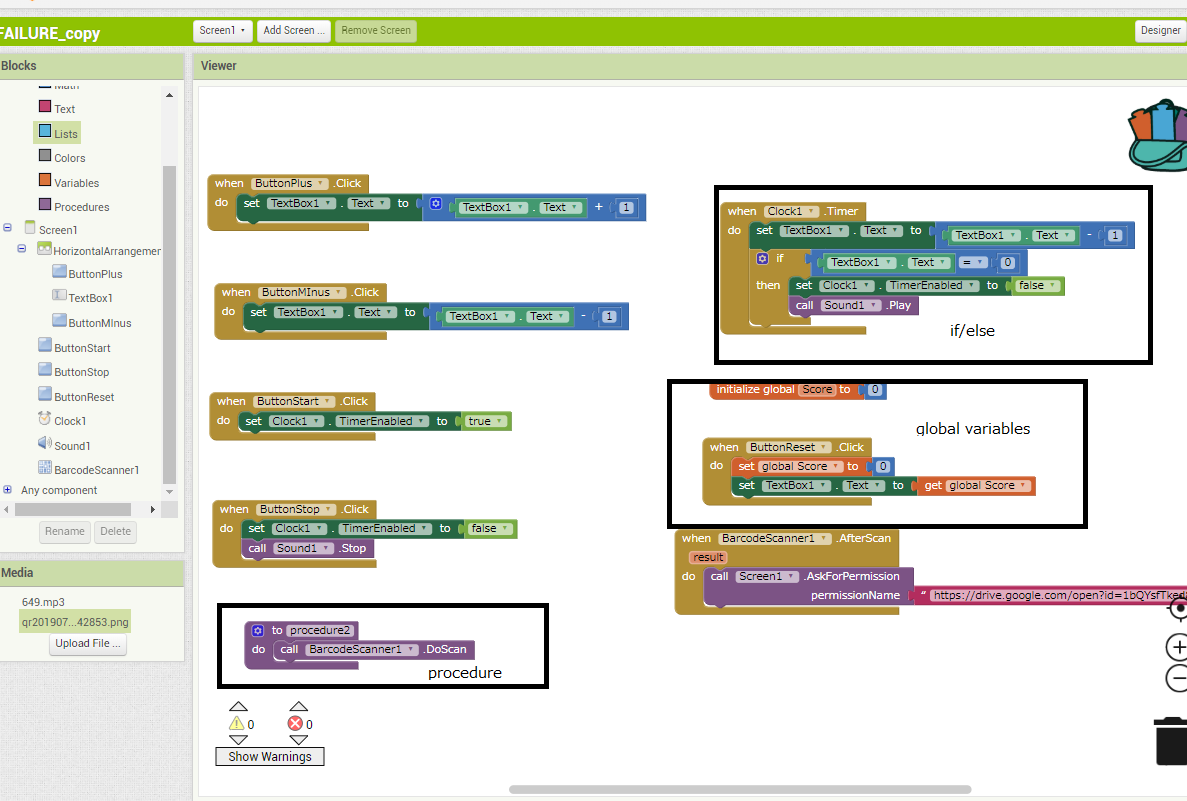Open false dropdown in ButtonStop block
This screenshot has height=801, width=1187.
point(505,529)
